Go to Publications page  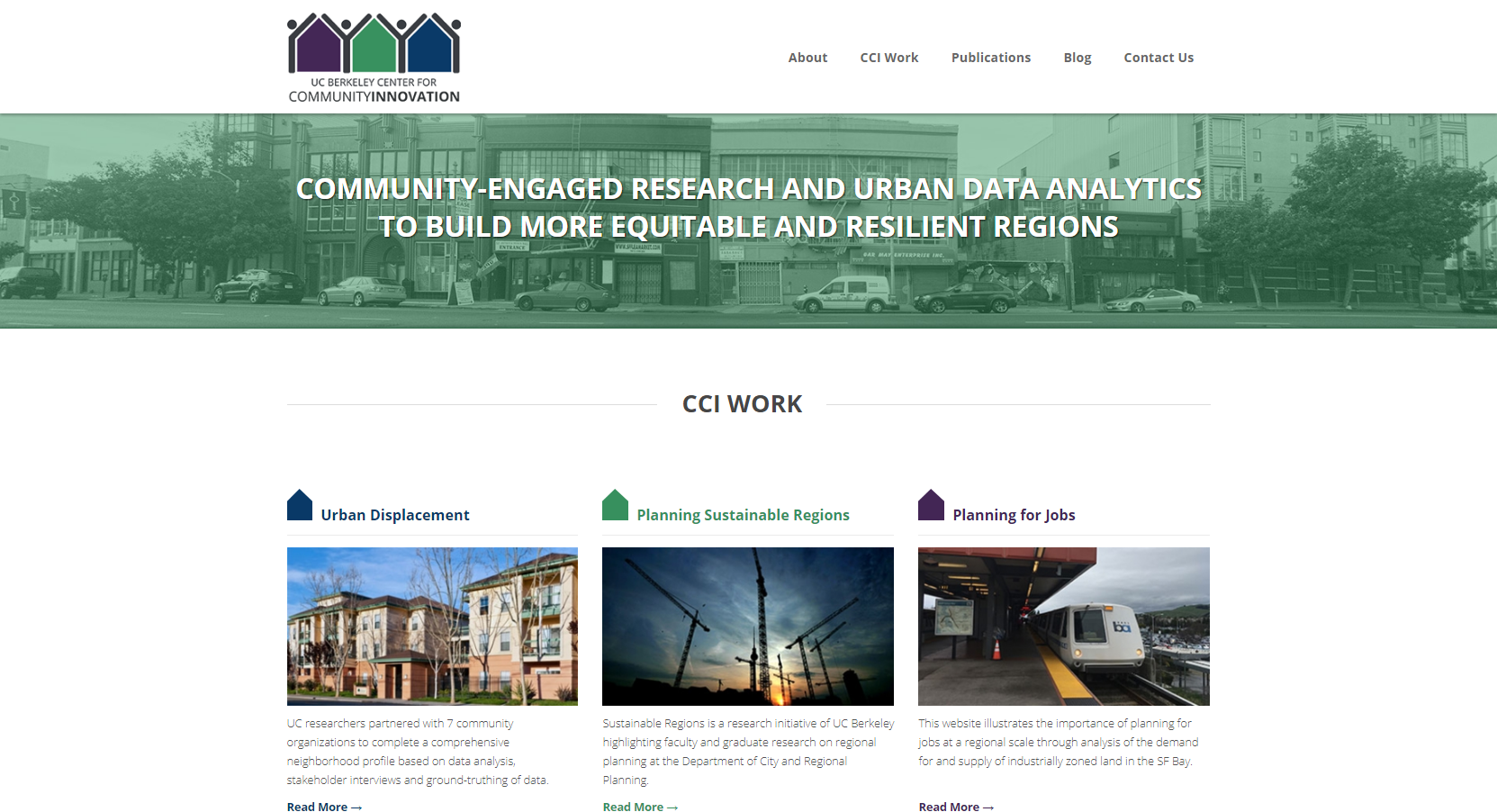pyautogui.click(x=990, y=58)
